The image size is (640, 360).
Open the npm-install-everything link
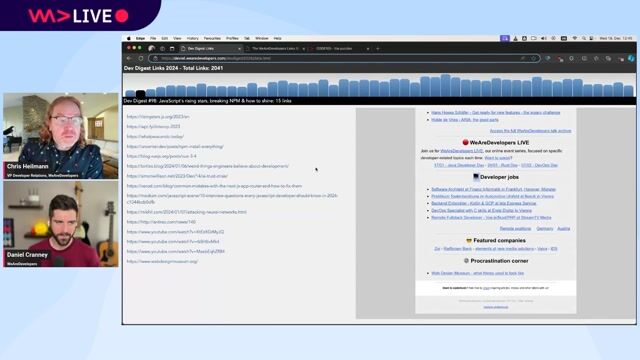coord(175,146)
